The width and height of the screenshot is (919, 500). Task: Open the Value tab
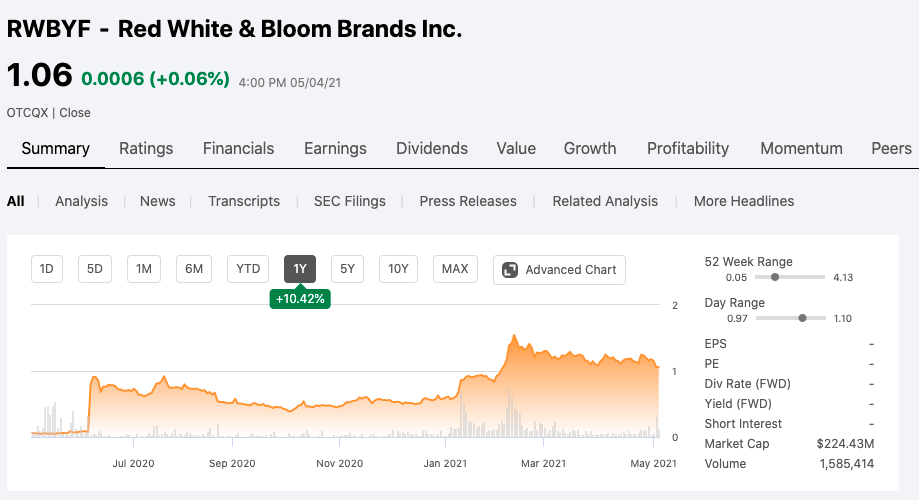[x=516, y=148]
